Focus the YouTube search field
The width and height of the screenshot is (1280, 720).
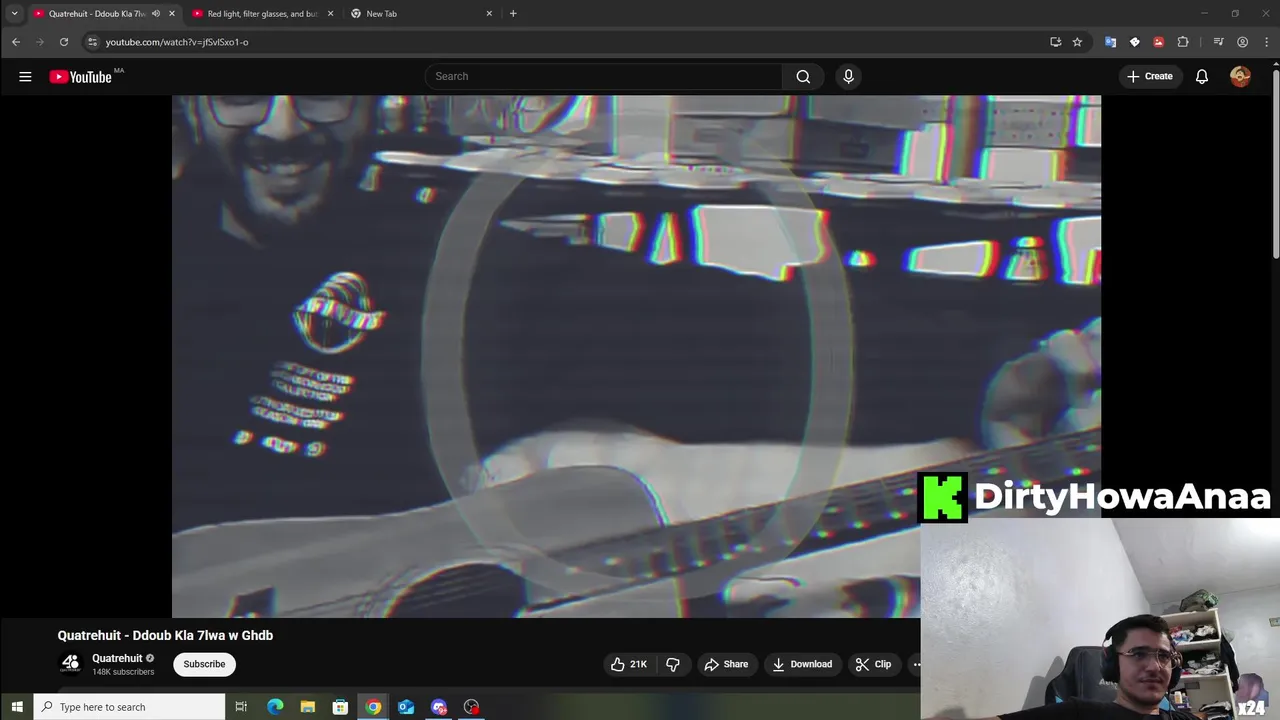pyautogui.click(x=605, y=76)
